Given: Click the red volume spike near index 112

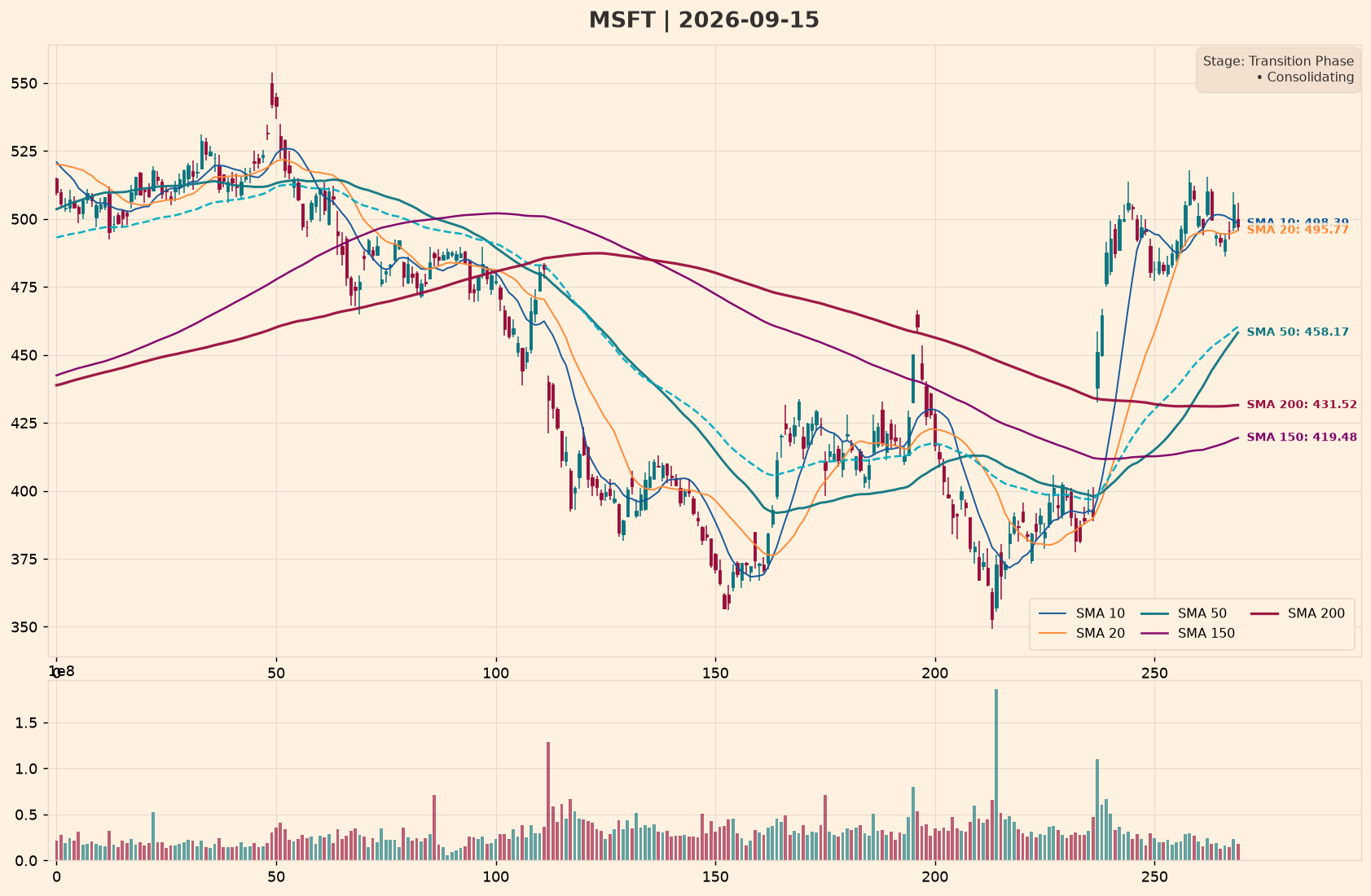Looking at the screenshot, I should point(548,802).
